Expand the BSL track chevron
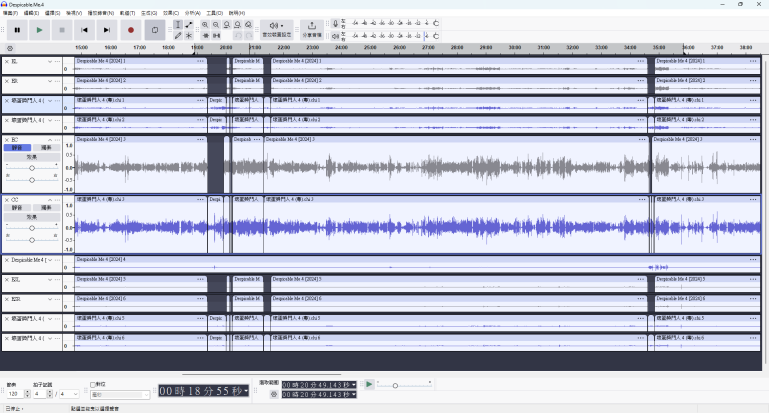The width and height of the screenshot is (769, 413). tap(50, 280)
